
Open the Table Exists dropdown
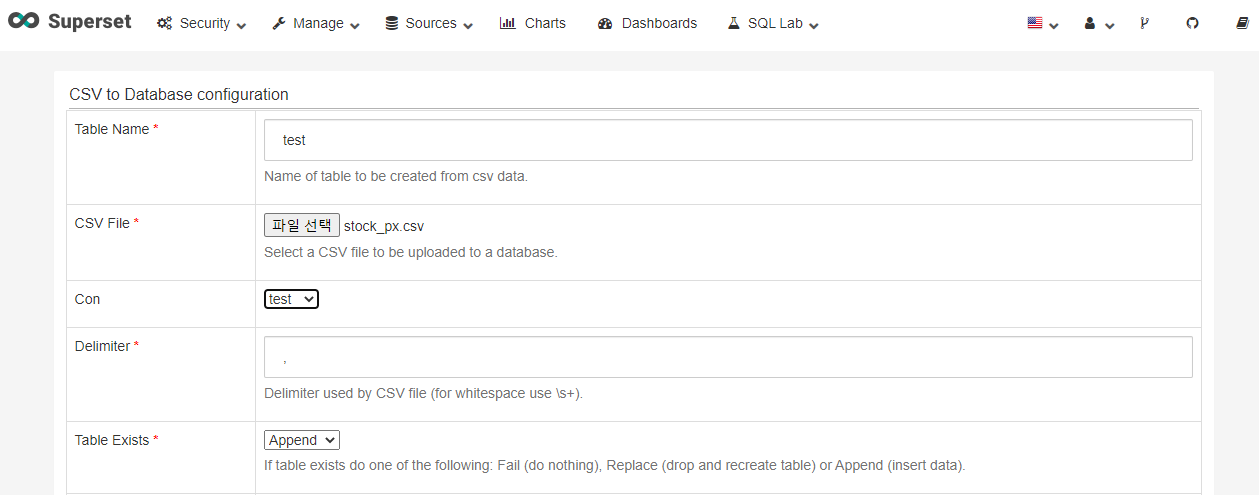pyautogui.click(x=302, y=440)
